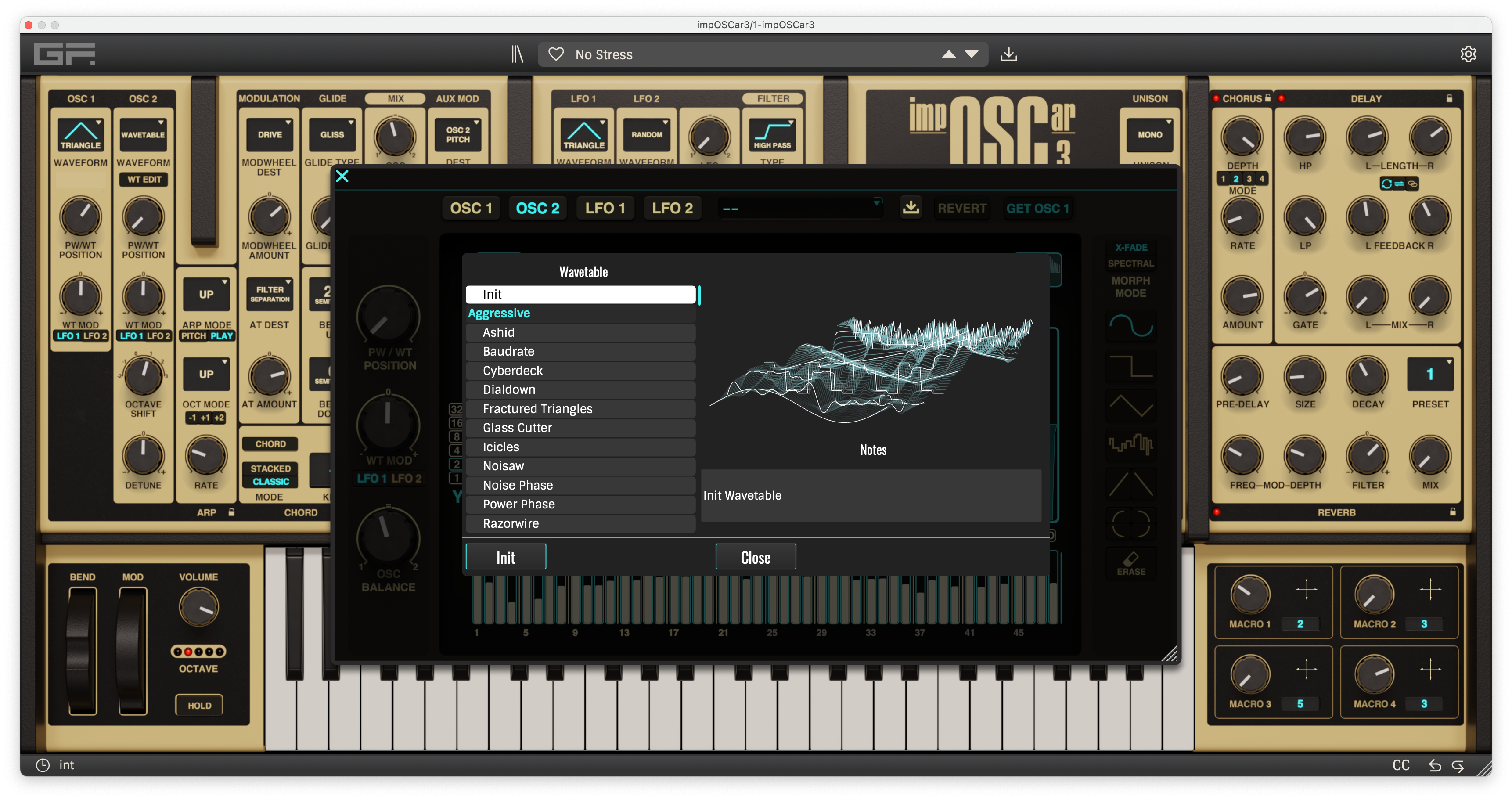Open the preset library icon top left
Viewport: 1512px width, 800px height.
517,54
